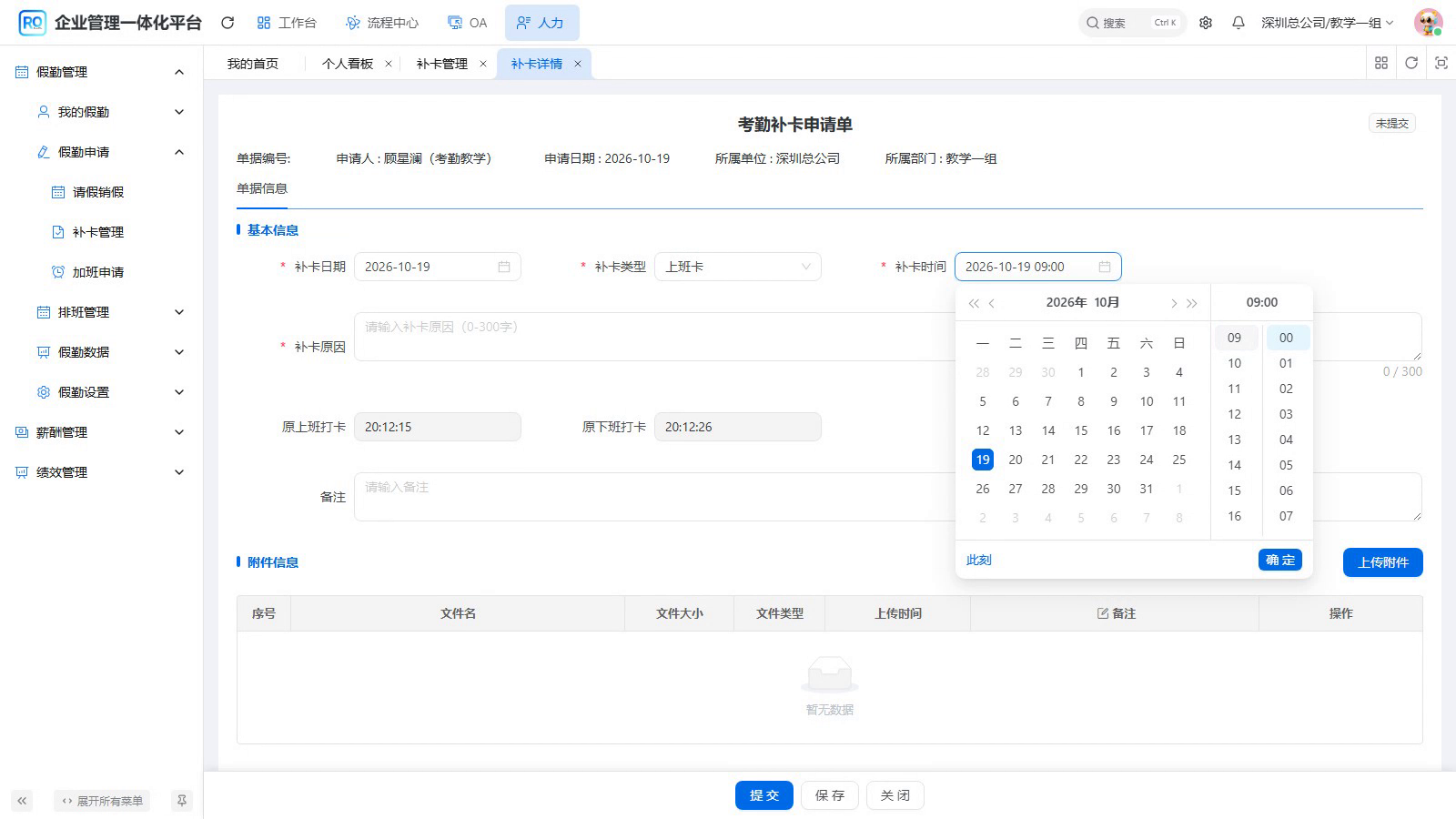Open the 工作台 top menu
The image size is (1456, 819).
click(x=287, y=23)
